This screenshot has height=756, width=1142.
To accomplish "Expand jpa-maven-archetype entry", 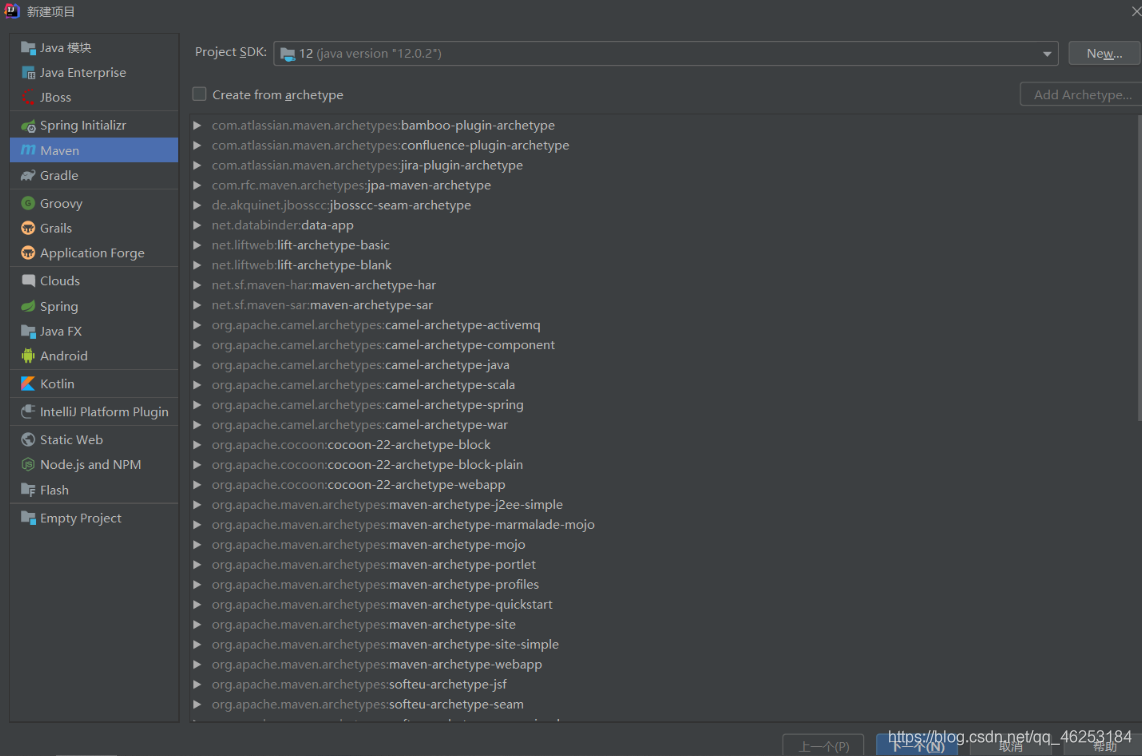I will point(197,186).
